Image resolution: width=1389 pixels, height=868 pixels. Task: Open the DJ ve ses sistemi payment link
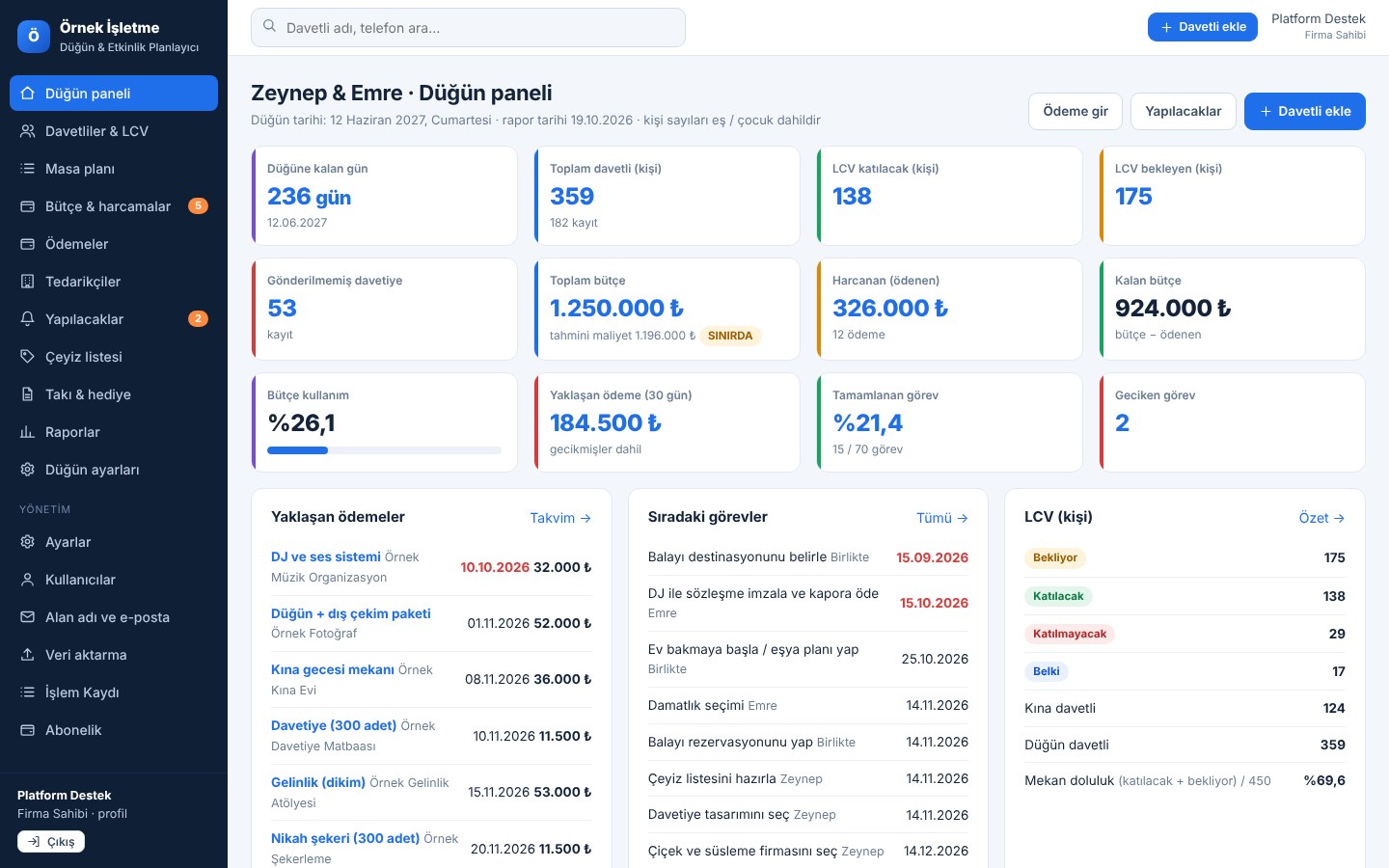click(x=326, y=556)
